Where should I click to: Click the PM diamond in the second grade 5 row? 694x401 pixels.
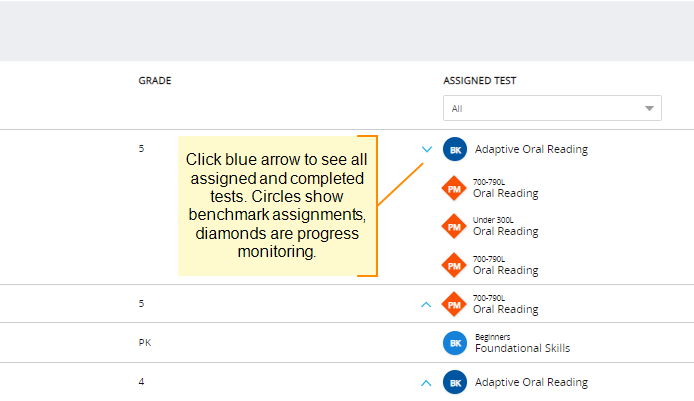pos(455,303)
